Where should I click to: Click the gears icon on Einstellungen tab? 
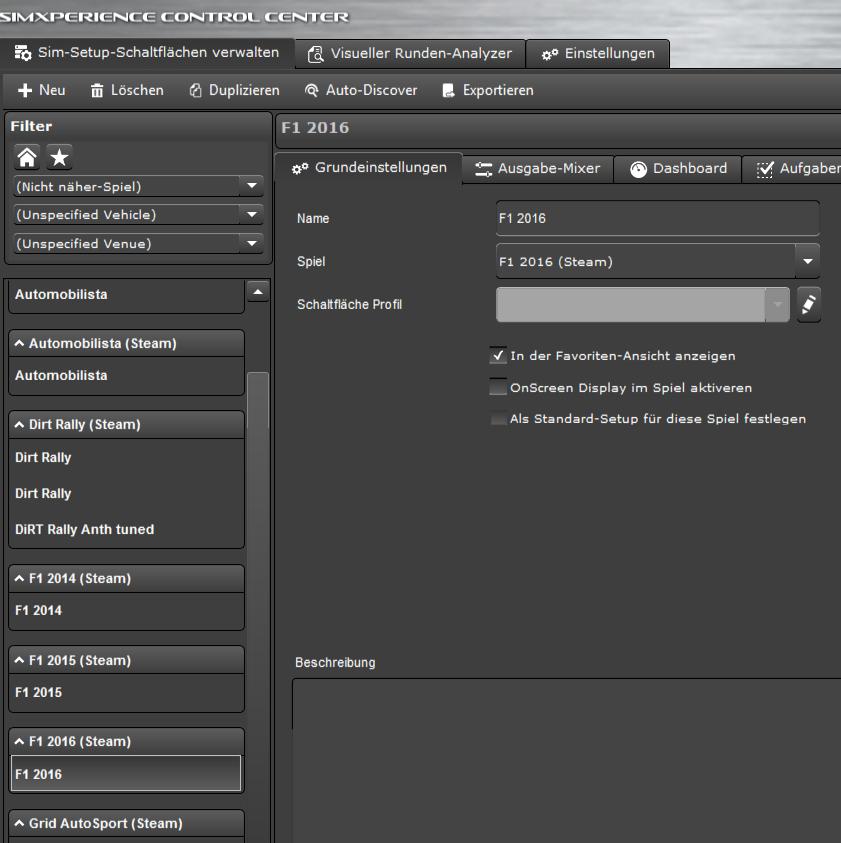(x=550, y=54)
